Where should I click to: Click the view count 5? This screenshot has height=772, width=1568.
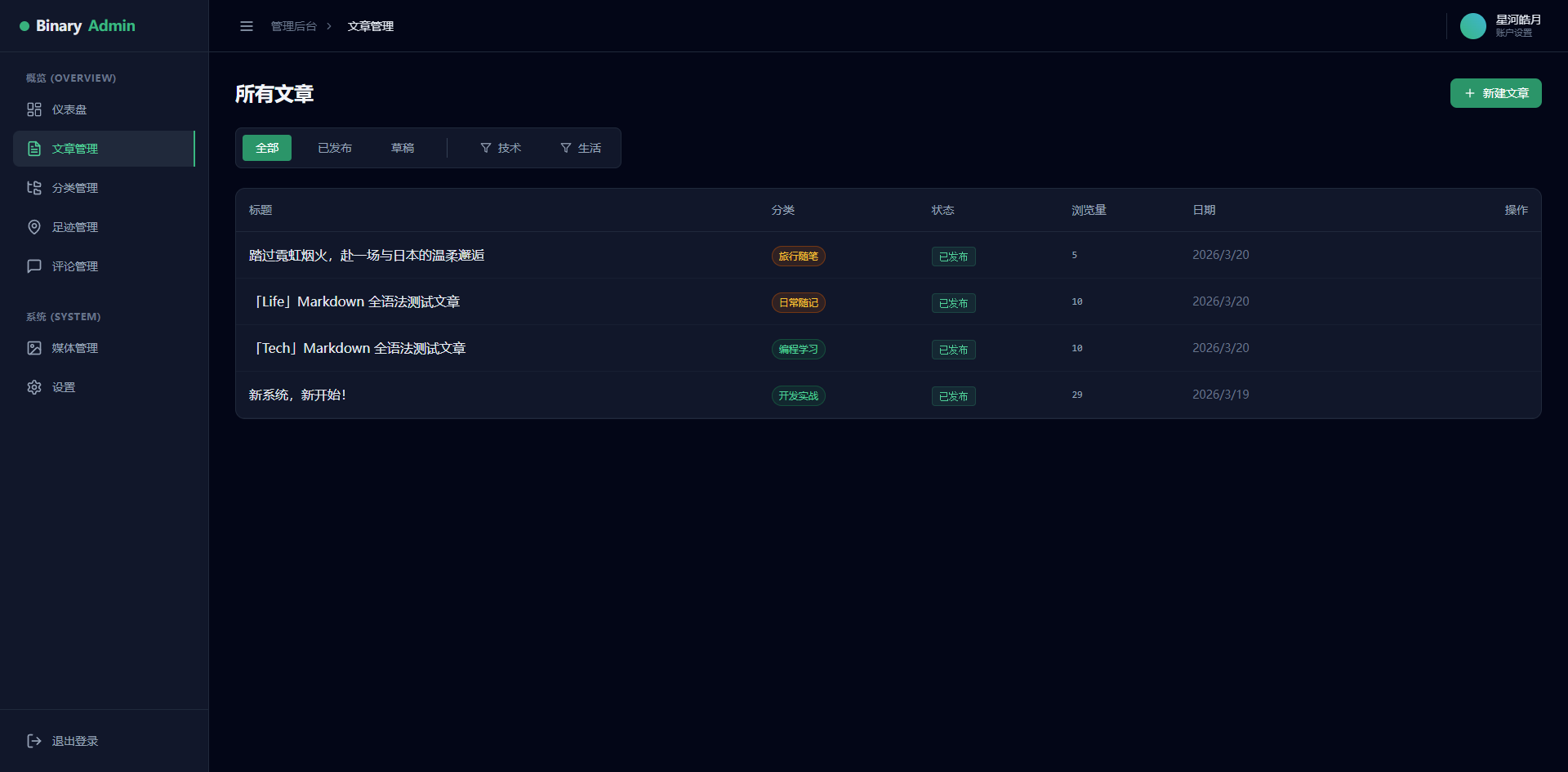click(x=1075, y=255)
